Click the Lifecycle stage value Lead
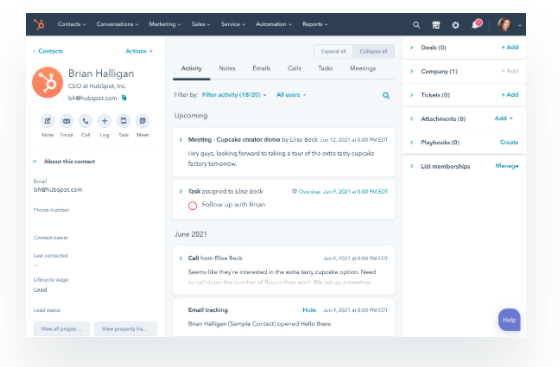 (x=40, y=290)
